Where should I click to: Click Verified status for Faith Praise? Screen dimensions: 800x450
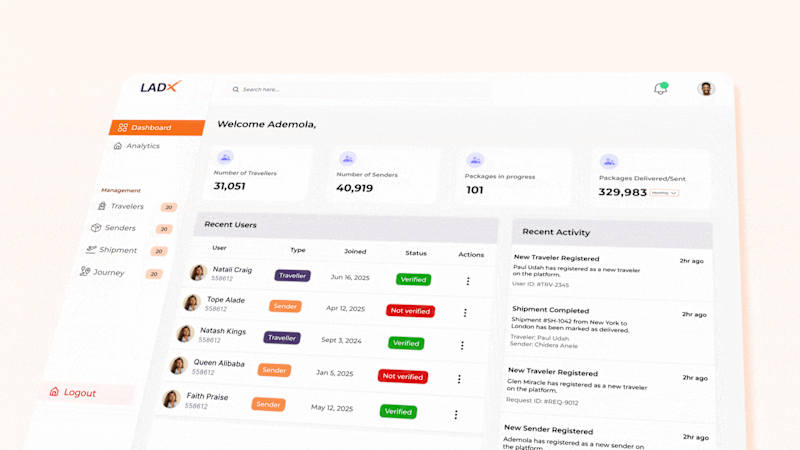coord(398,412)
